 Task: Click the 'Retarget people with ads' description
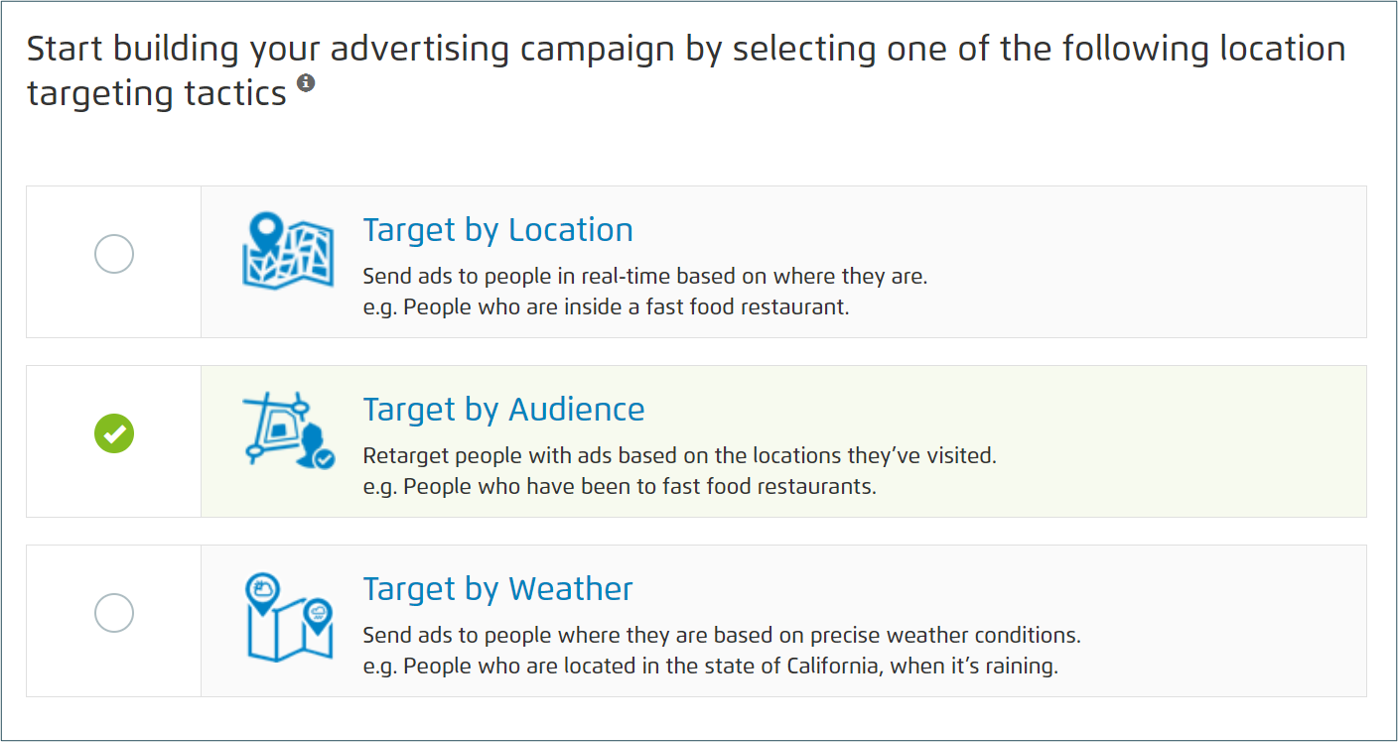coord(680,456)
